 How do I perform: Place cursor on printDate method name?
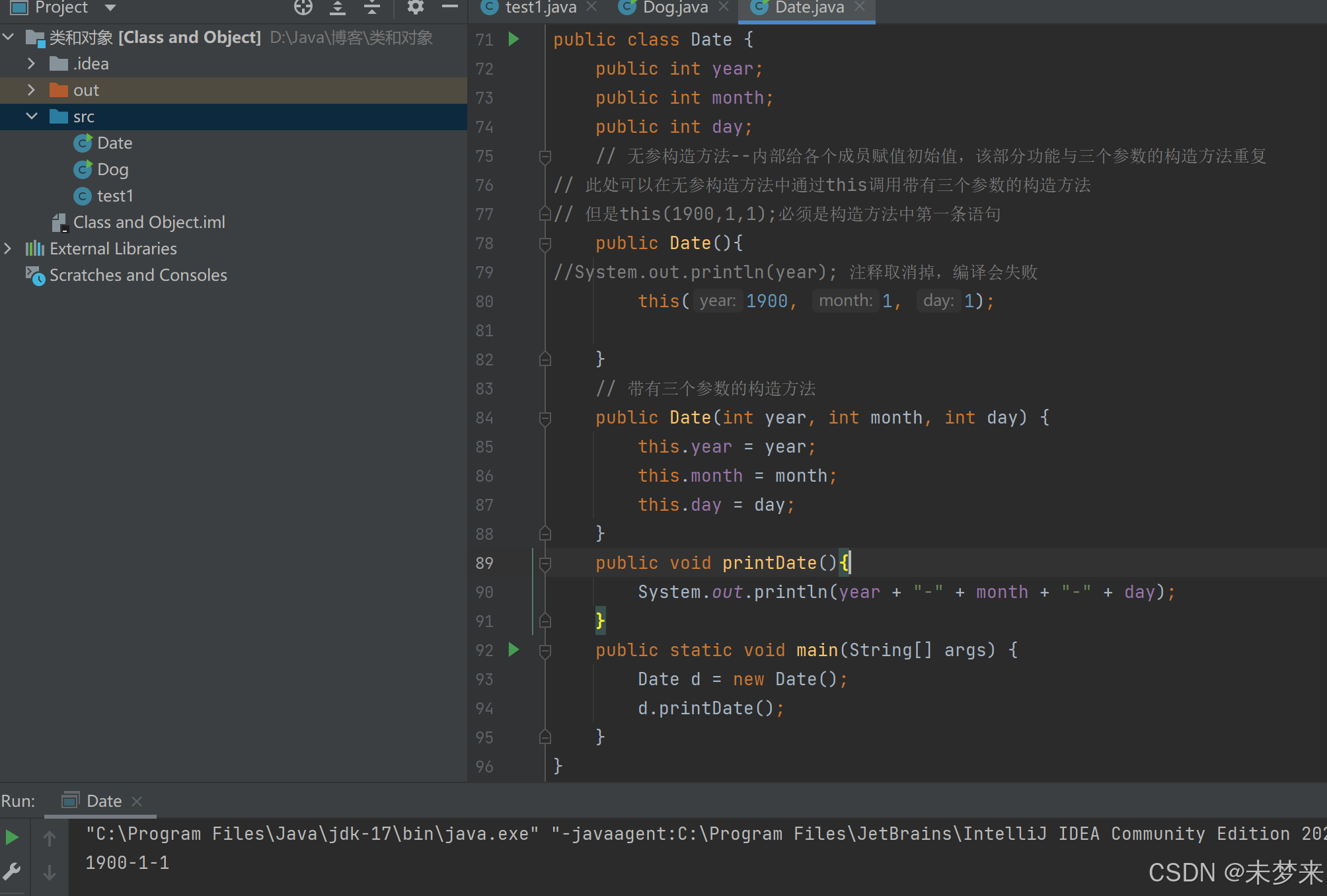point(769,563)
